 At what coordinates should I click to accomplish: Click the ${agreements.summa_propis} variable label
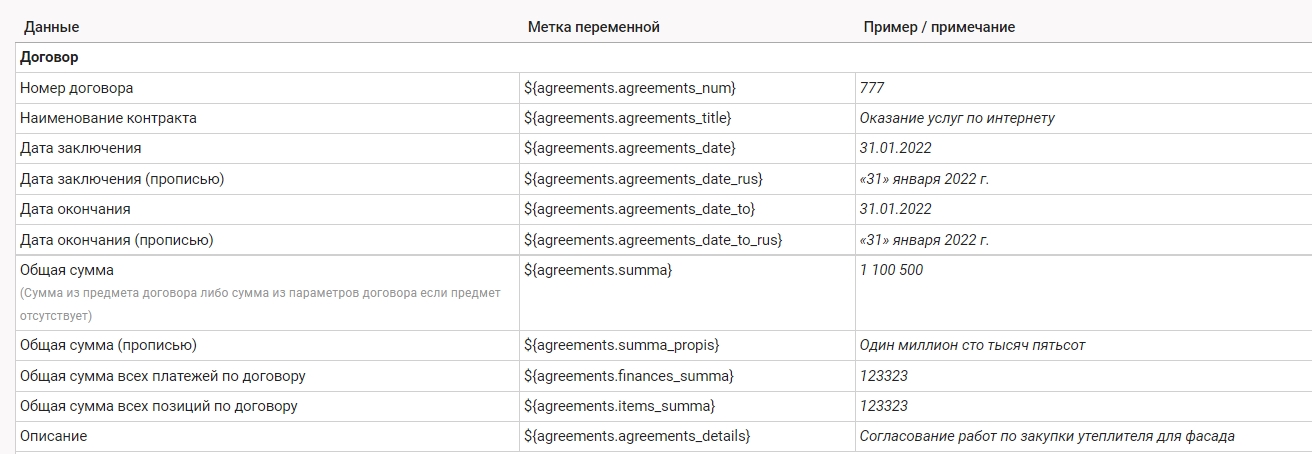621,345
